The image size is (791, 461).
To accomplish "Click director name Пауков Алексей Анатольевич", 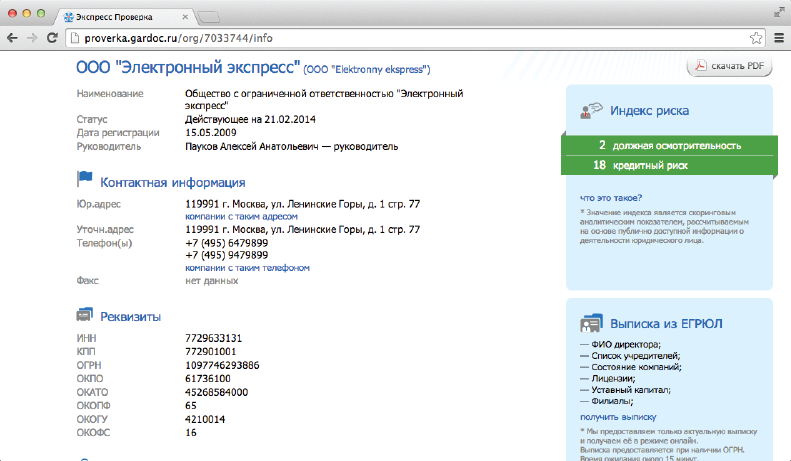I will tap(252, 147).
